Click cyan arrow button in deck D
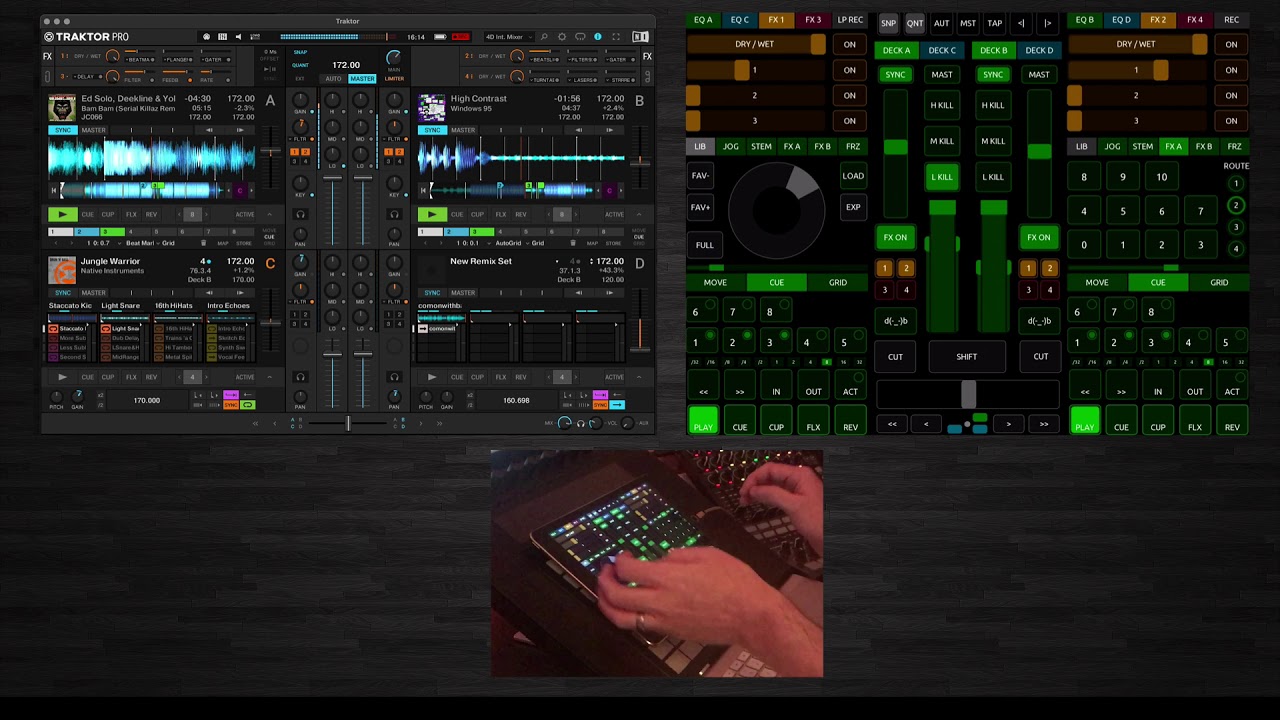1280x720 pixels. tap(617, 404)
